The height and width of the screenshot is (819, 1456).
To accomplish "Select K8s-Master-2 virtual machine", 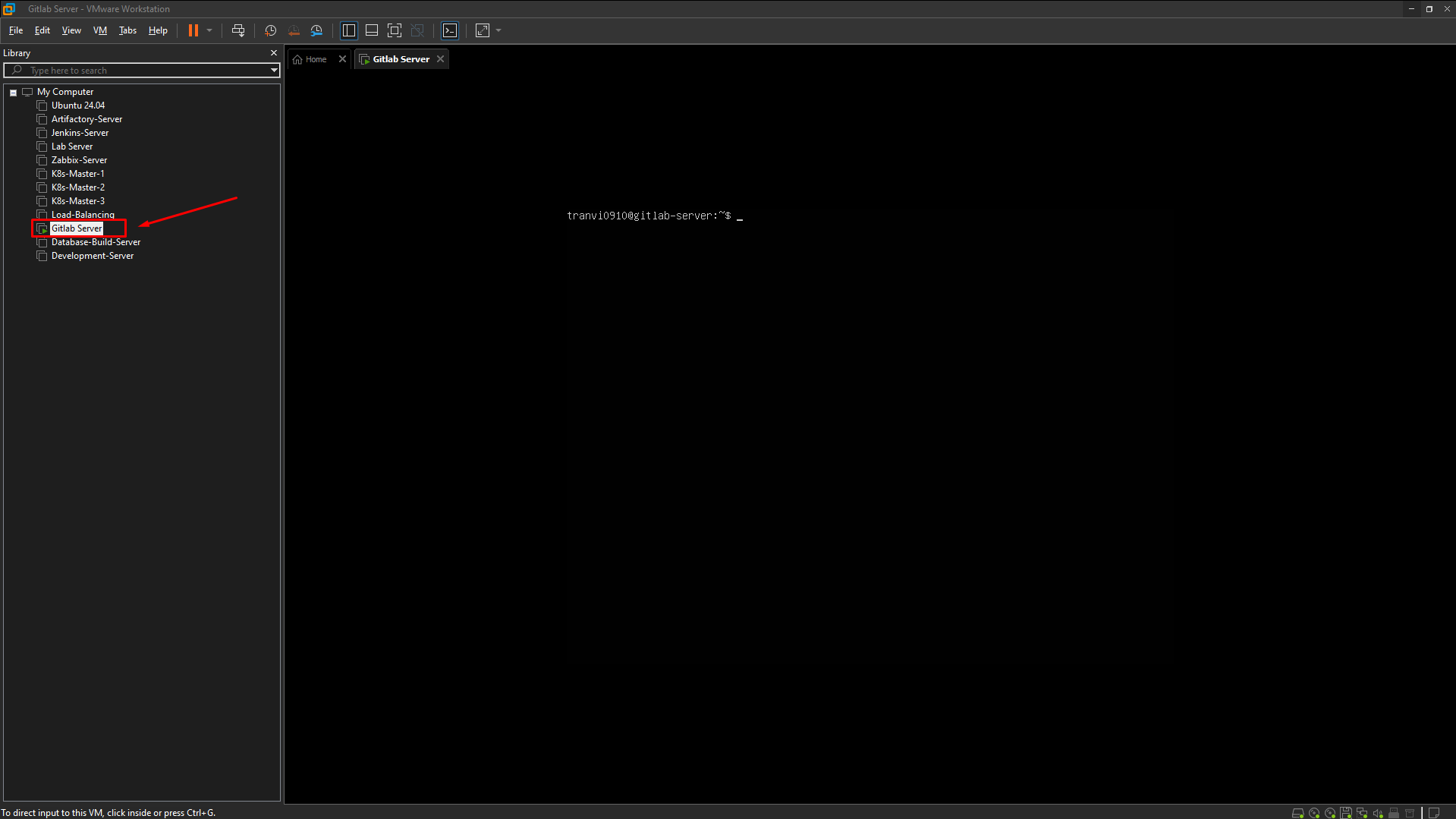I will pos(77,187).
